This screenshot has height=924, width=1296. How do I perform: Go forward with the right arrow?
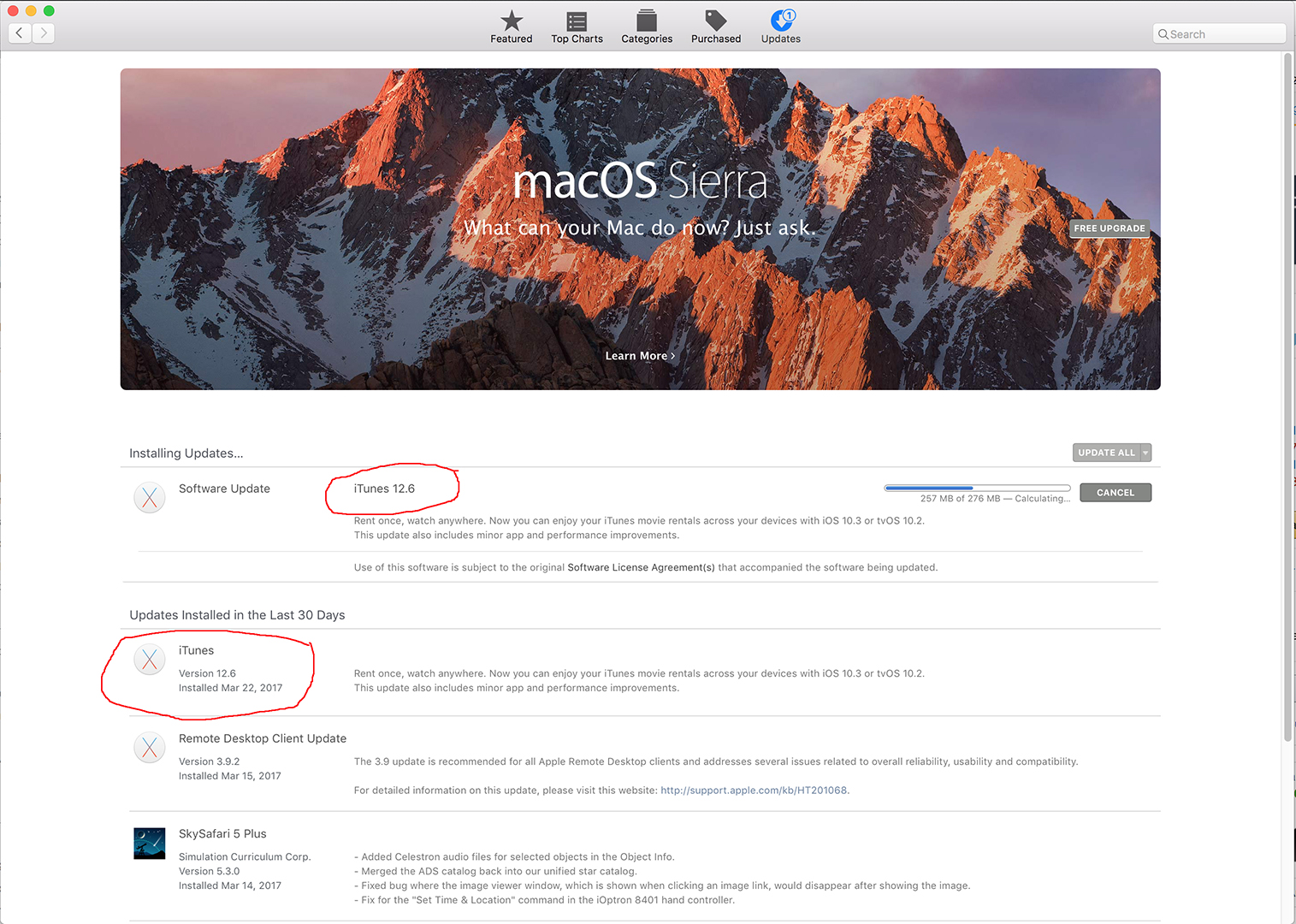click(x=44, y=33)
